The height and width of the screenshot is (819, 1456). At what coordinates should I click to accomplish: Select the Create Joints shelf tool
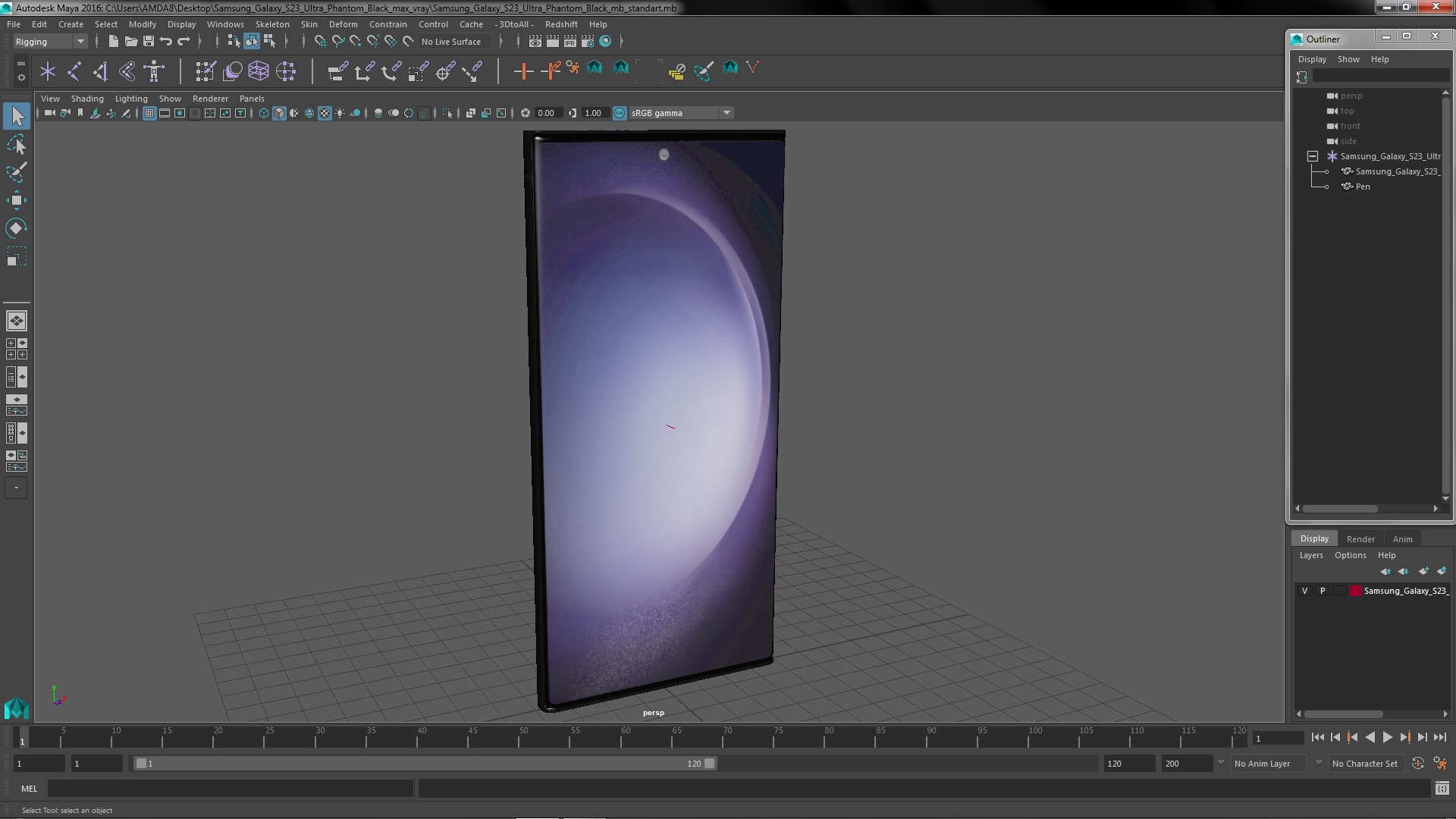[74, 71]
